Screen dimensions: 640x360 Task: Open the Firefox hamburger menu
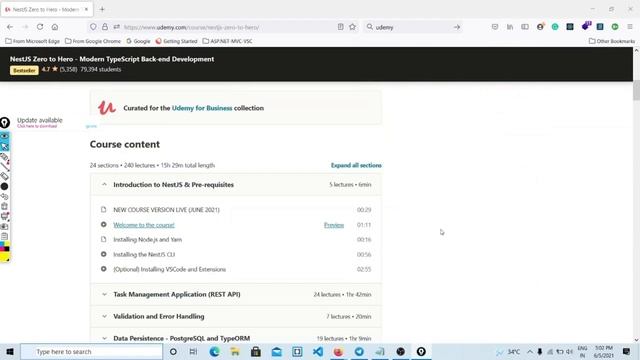click(630, 27)
